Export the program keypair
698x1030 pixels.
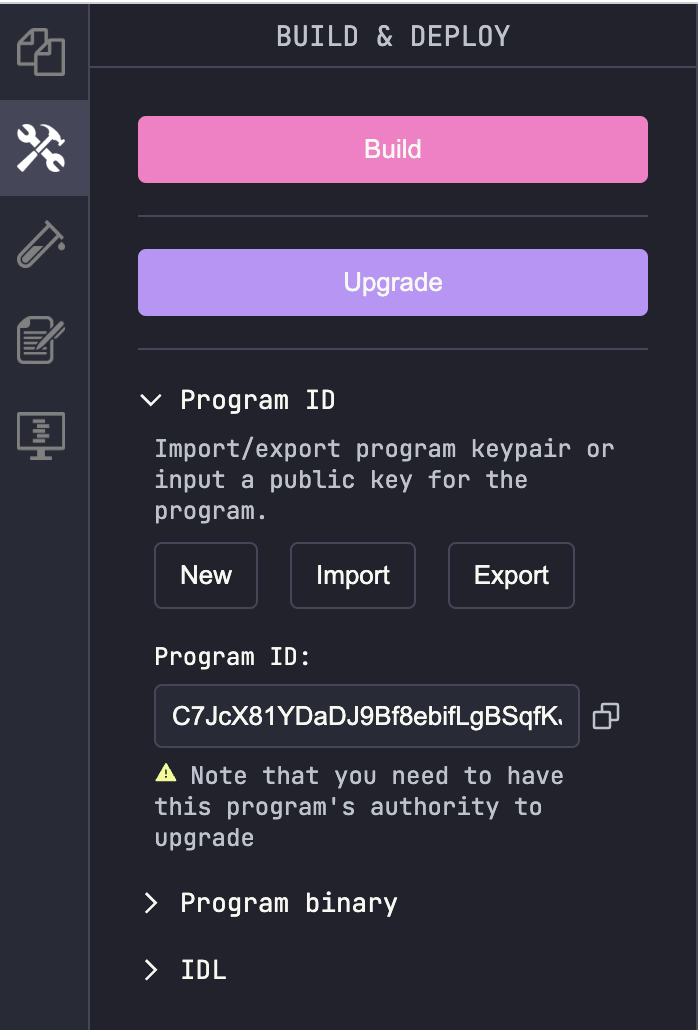[x=511, y=575]
